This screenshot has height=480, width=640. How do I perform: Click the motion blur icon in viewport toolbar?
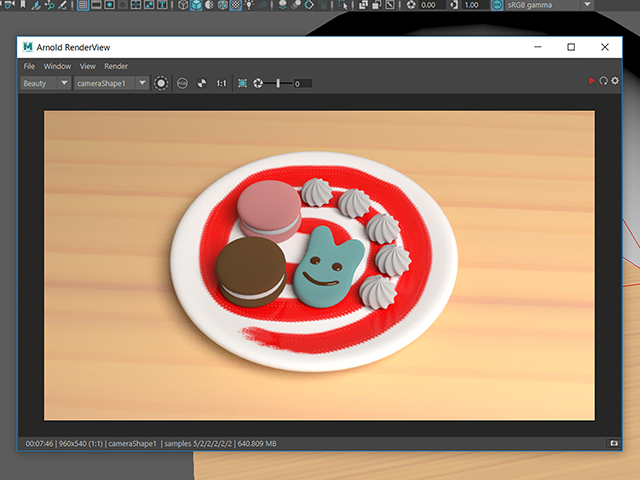296,5
